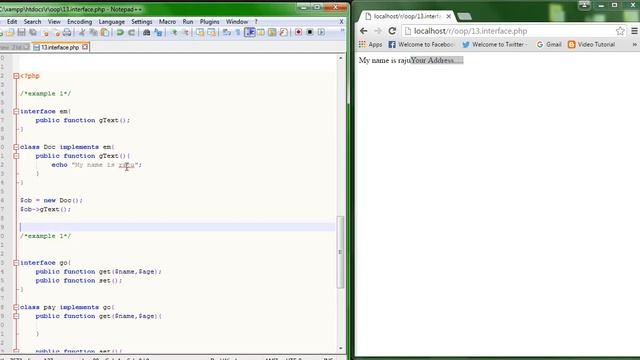This screenshot has width=640, height=360.
Task: Open the Encoding menu
Action: pyautogui.click(x=79, y=22)
